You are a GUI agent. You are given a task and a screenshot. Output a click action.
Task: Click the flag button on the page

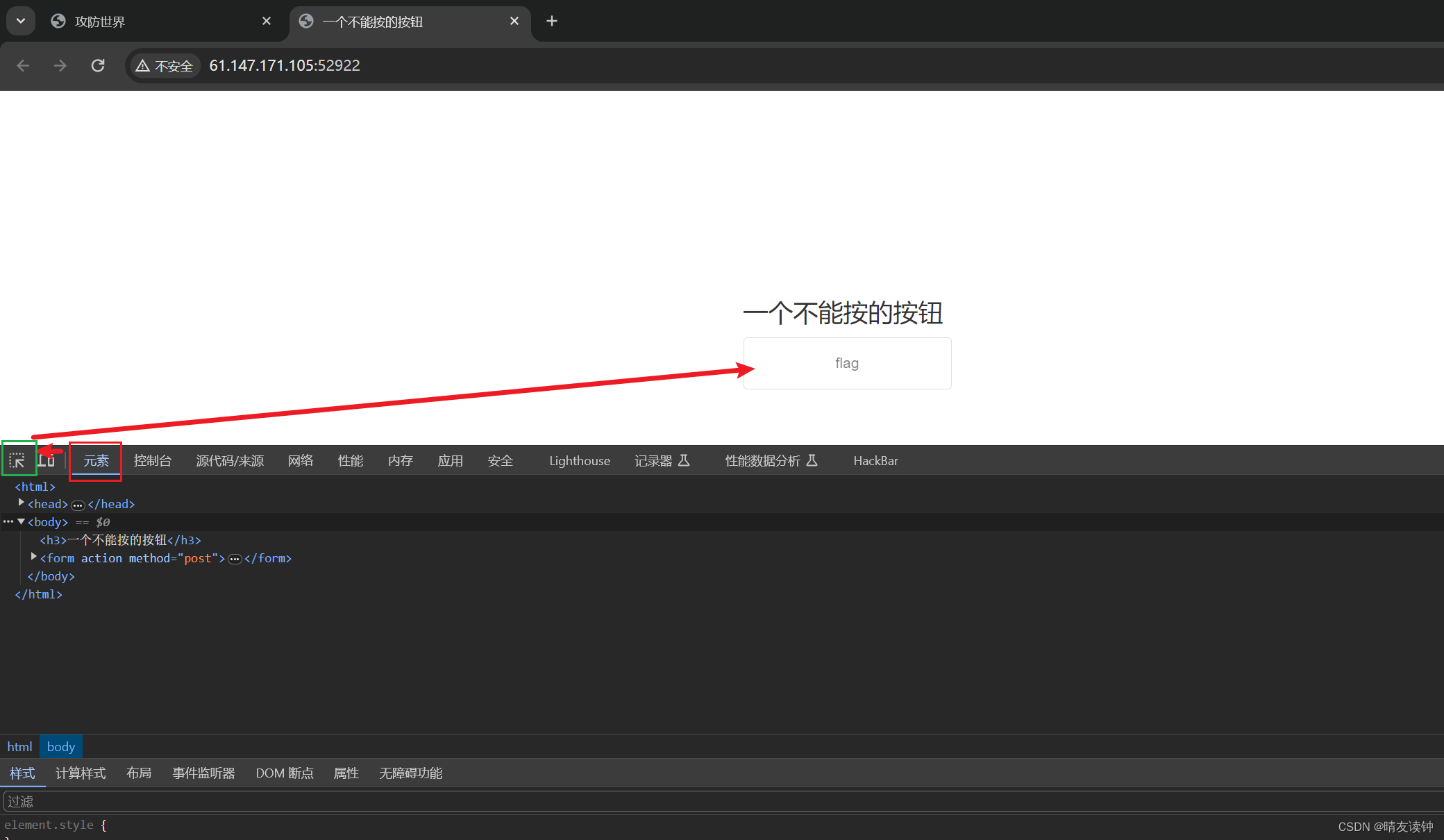tap(846, 362)
